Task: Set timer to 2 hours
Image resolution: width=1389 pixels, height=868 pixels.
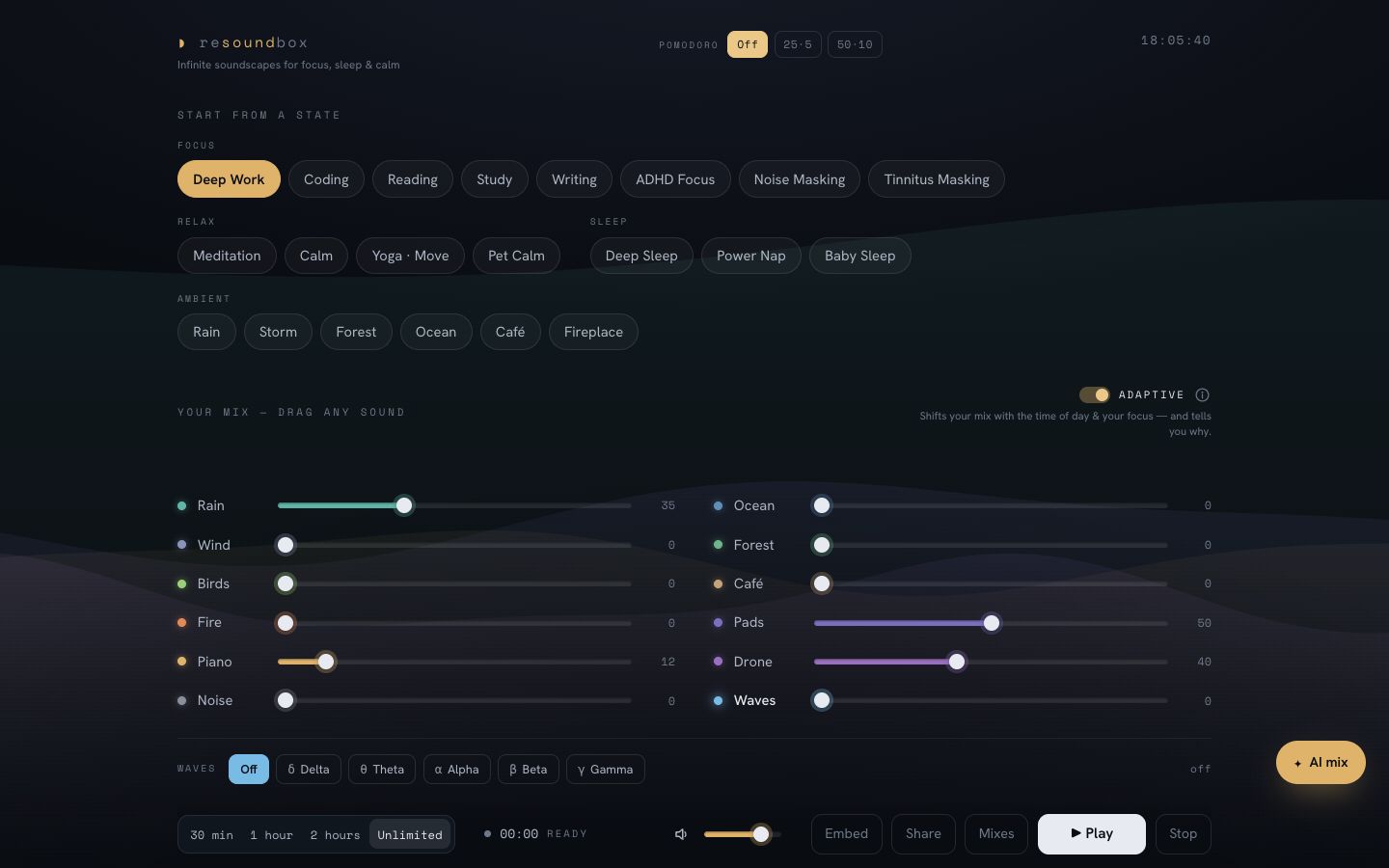Action: pos(335,834)
